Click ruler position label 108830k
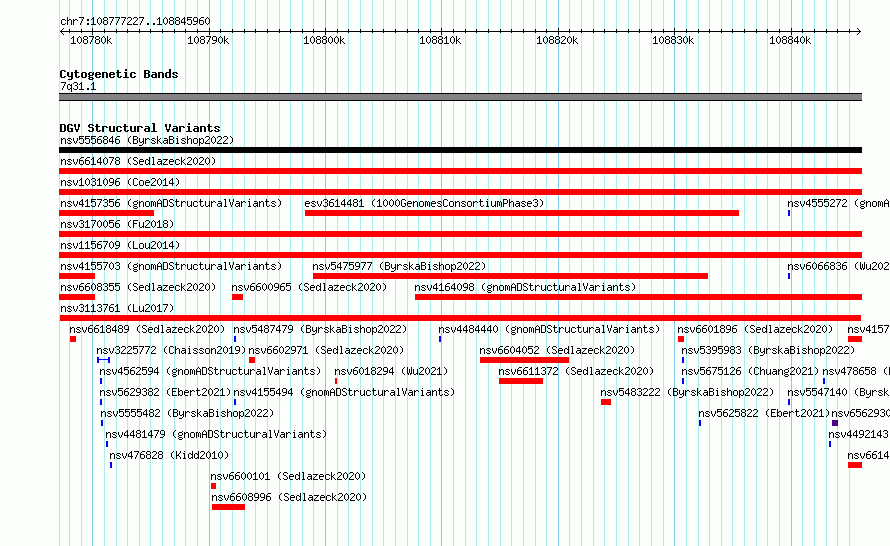The image size is (890, 546). (673, 40)
